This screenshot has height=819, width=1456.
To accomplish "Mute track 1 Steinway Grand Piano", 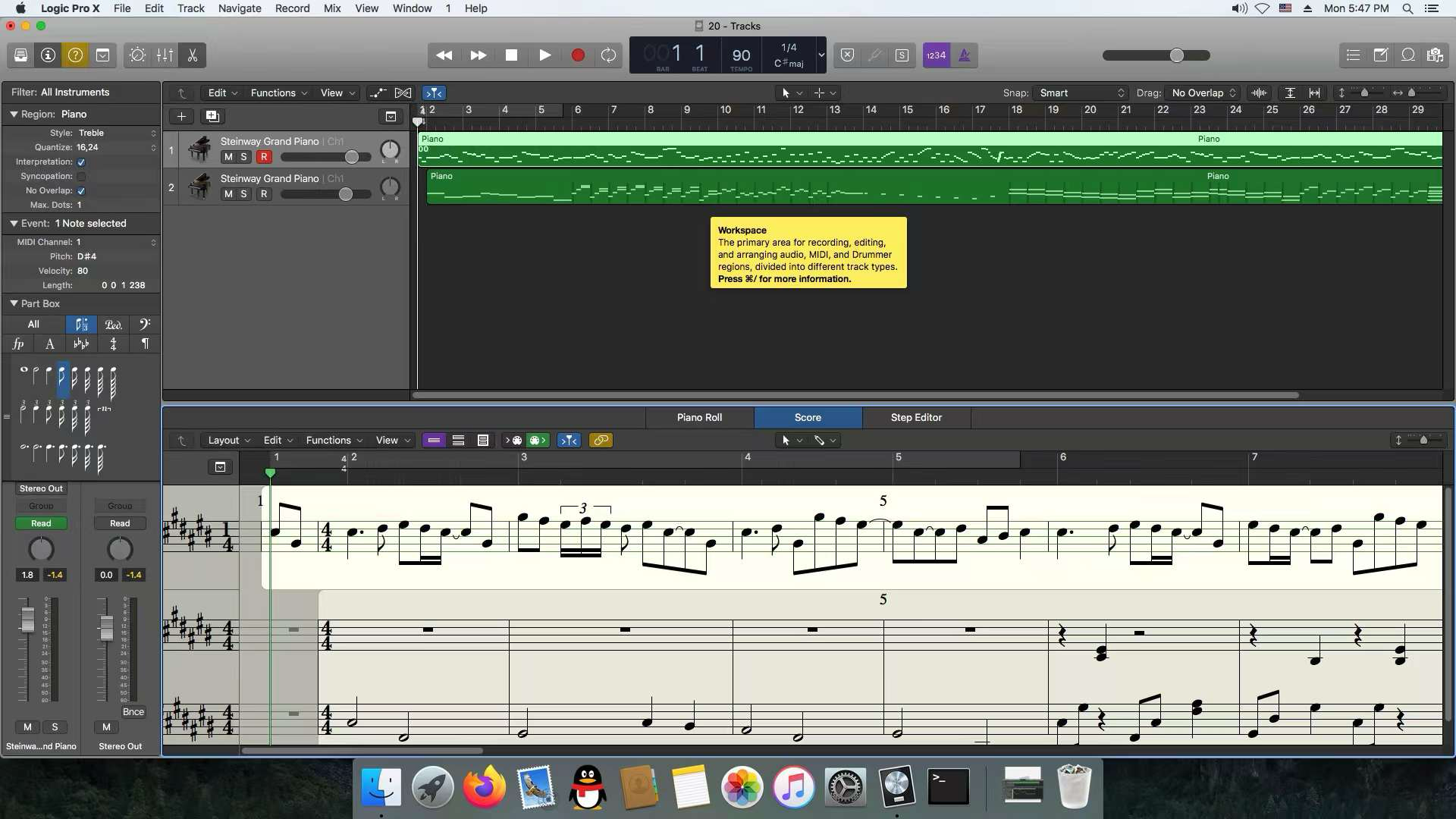I will 228,157.
